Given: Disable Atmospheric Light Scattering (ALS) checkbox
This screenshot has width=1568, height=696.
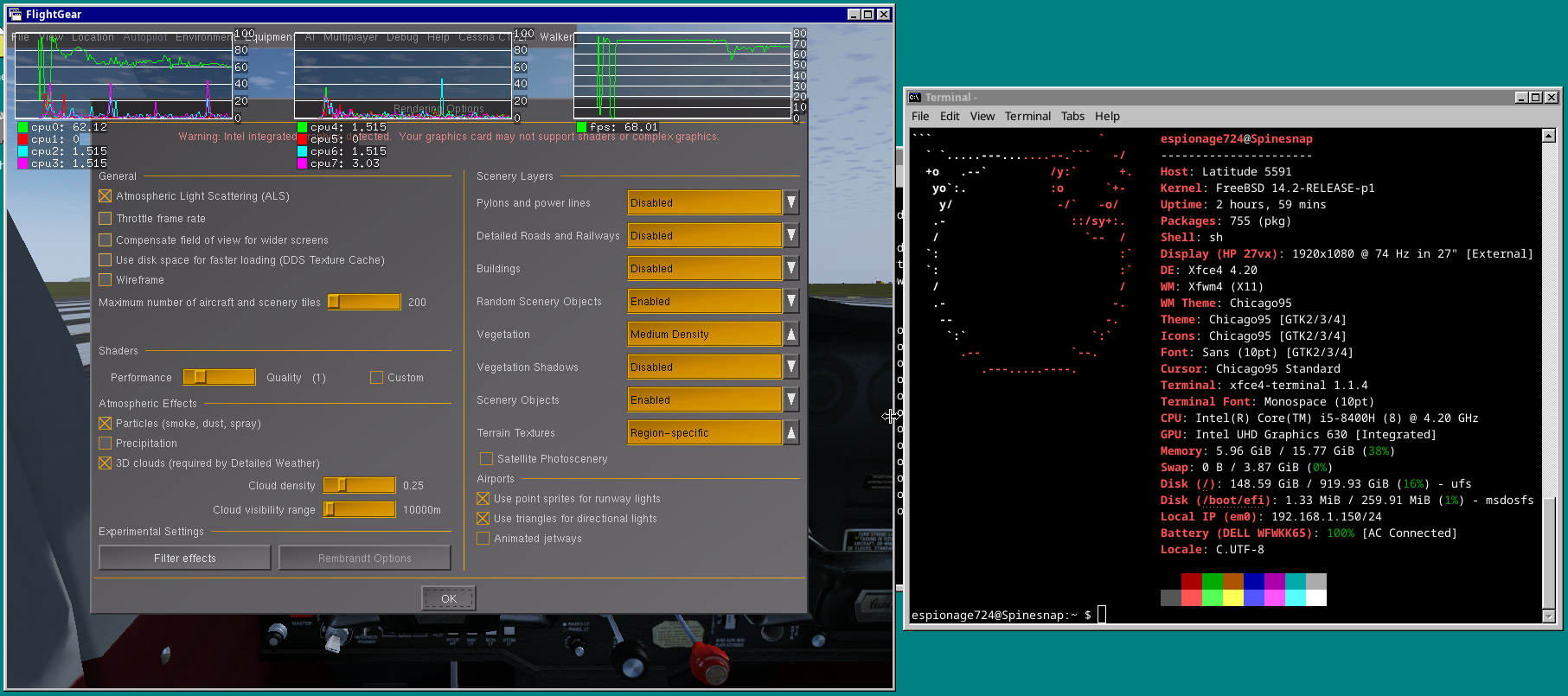Looking at the screenshot, I should pyautogui.click(x=106, y=196).
